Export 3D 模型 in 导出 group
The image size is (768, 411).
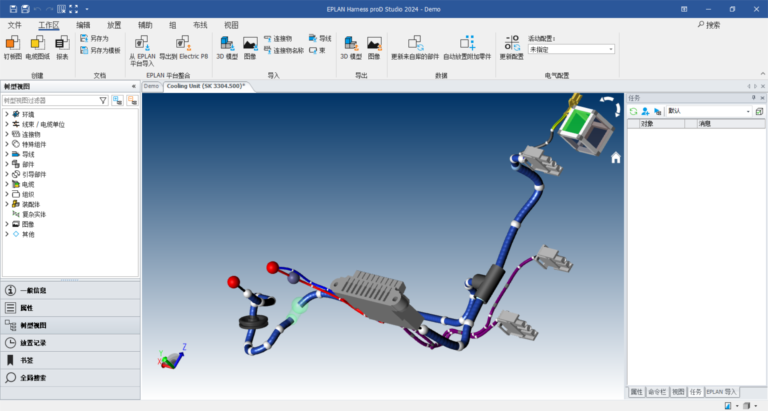point(351,48)
